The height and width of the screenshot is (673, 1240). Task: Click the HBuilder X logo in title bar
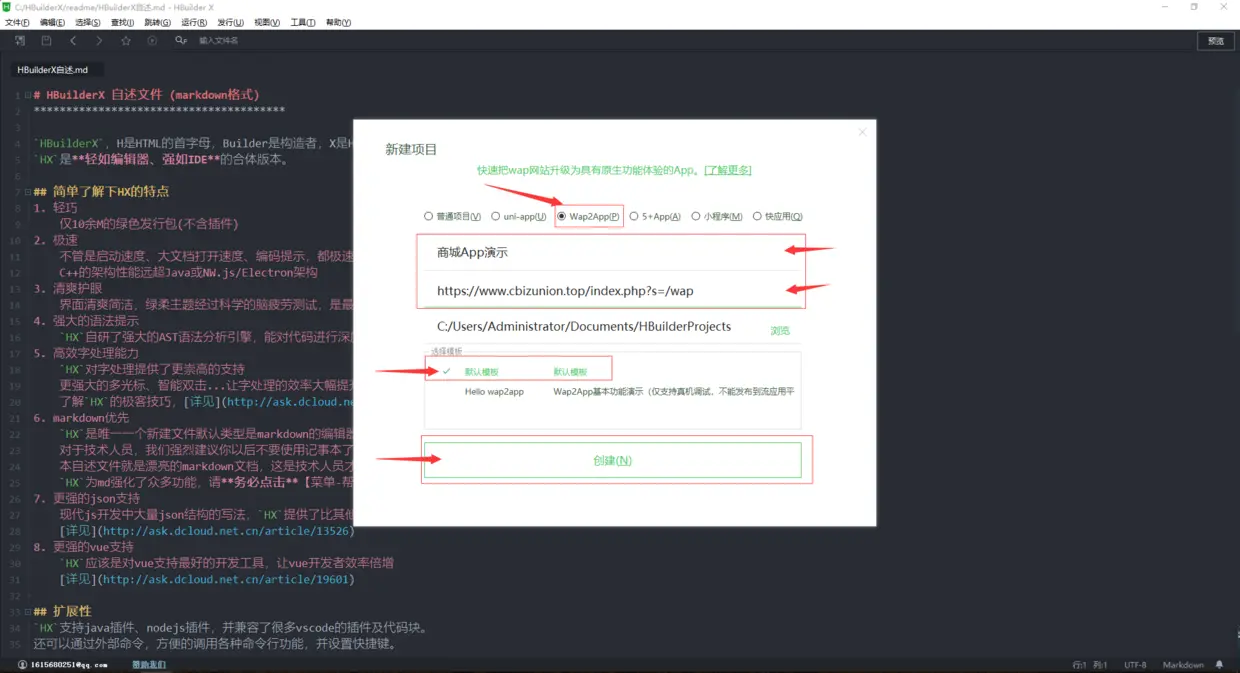(x=6, y=7)
